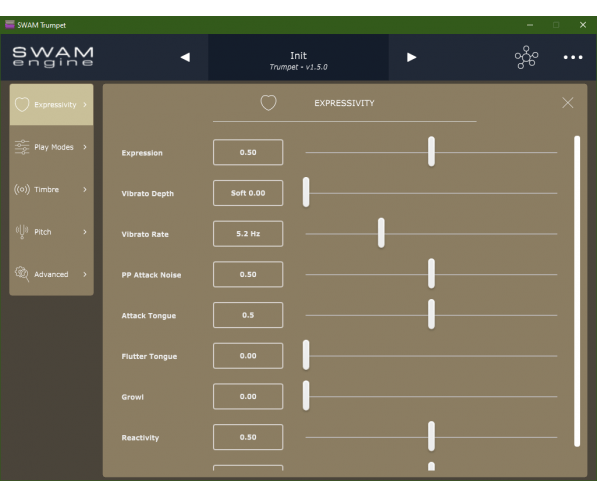The height and width of the screenshot is (497, 597).
Task: Open the Expressivity sidebar section
Action: [51, 104]
